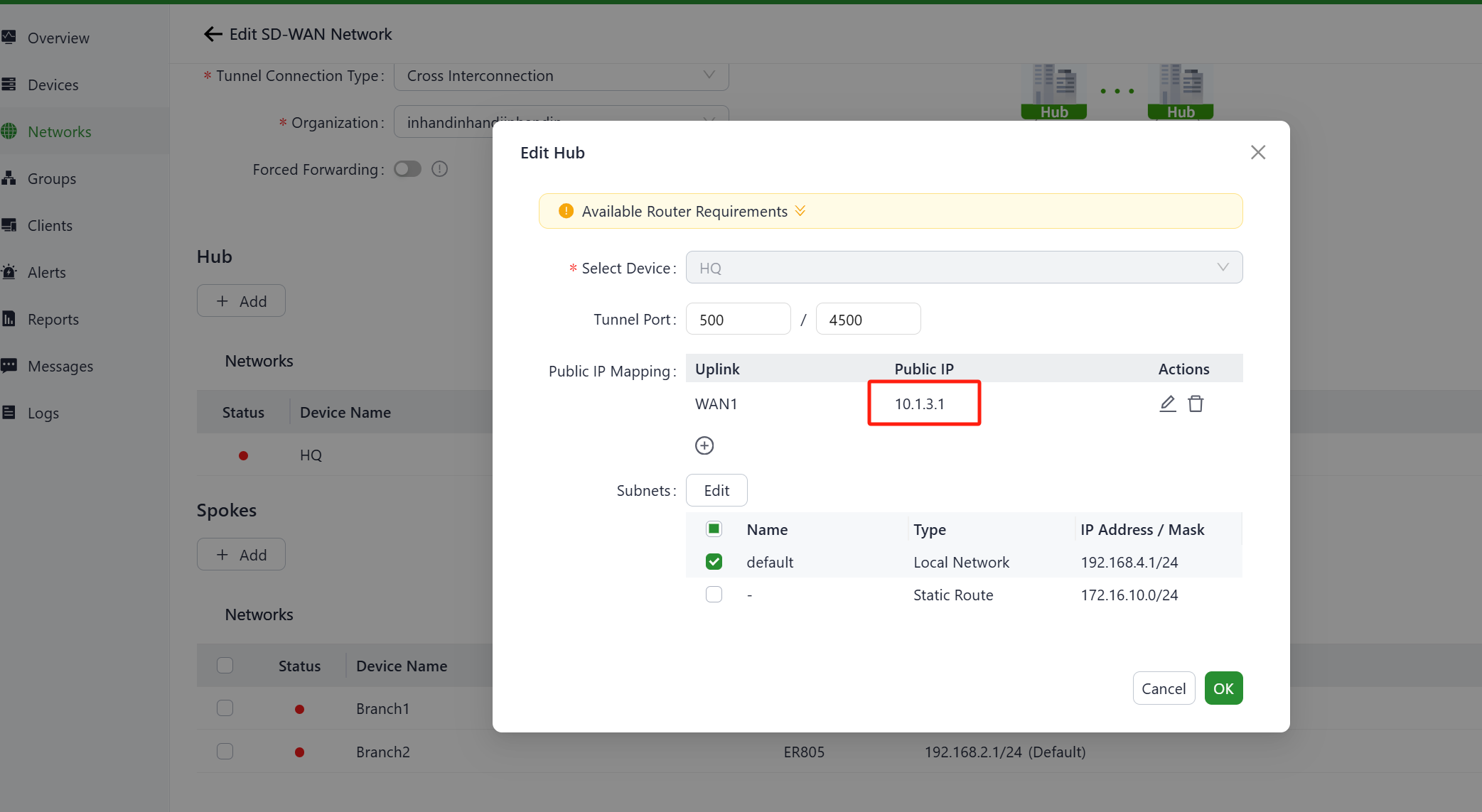Screen dimensions: 1482x812
Task: Click the Forced Forwarding info icon
Action: click(x=439, y=169)
